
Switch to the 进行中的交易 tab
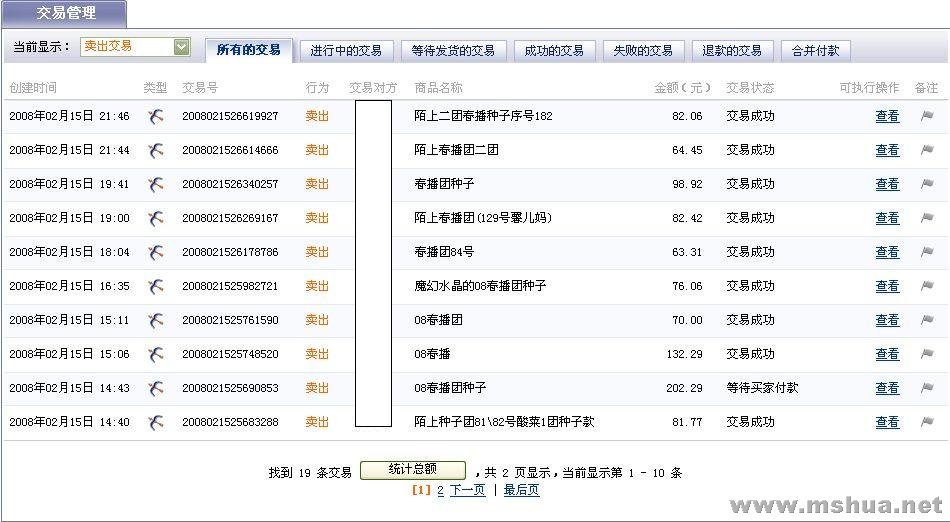click(x=346, y=50)
